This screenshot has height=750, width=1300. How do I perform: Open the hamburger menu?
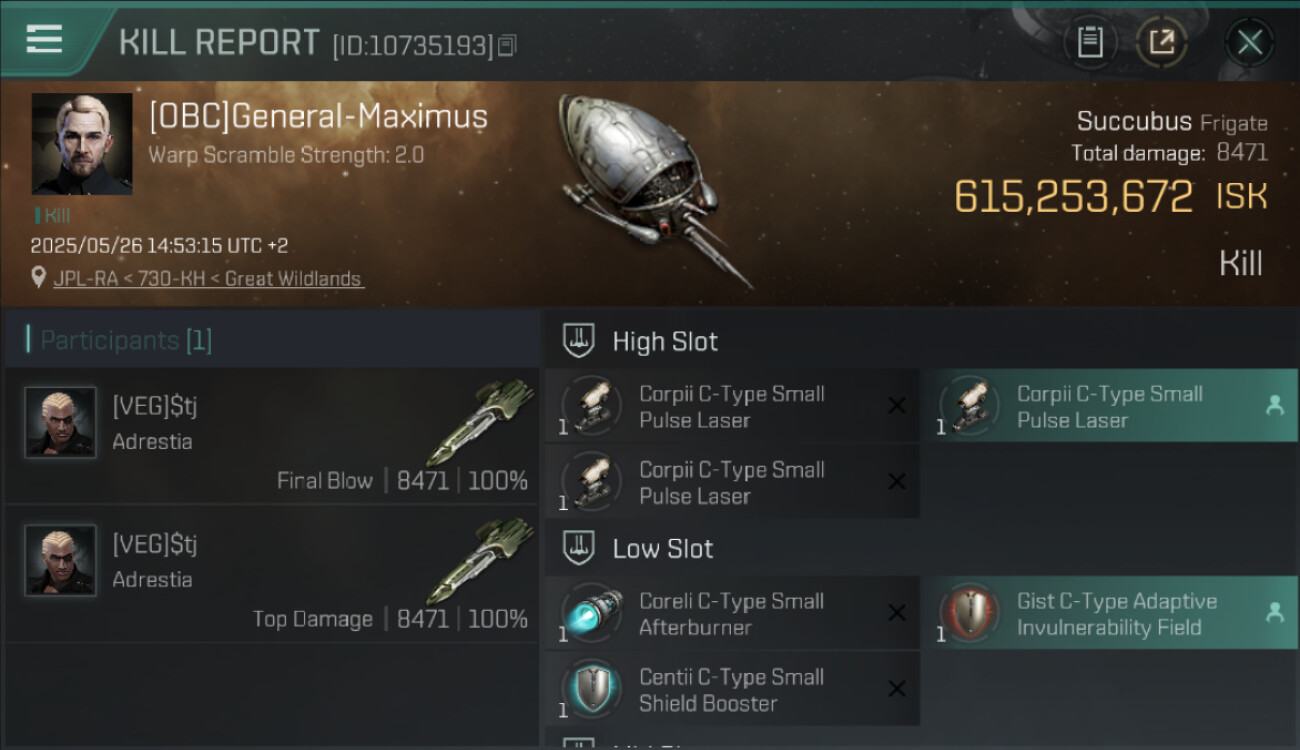point(45,40)
